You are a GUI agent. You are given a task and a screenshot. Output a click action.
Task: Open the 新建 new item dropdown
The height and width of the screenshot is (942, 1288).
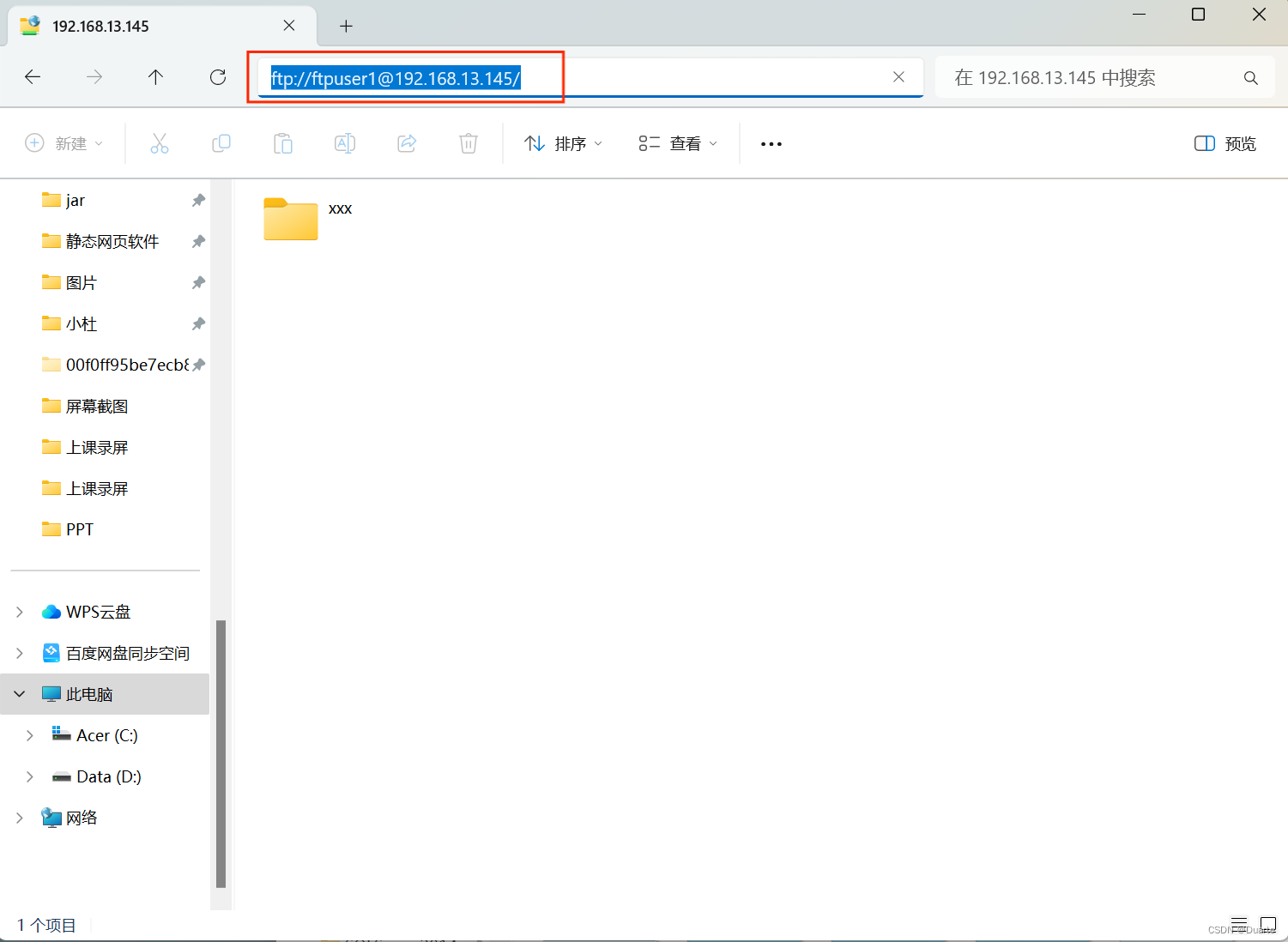[x=64, y=143]
